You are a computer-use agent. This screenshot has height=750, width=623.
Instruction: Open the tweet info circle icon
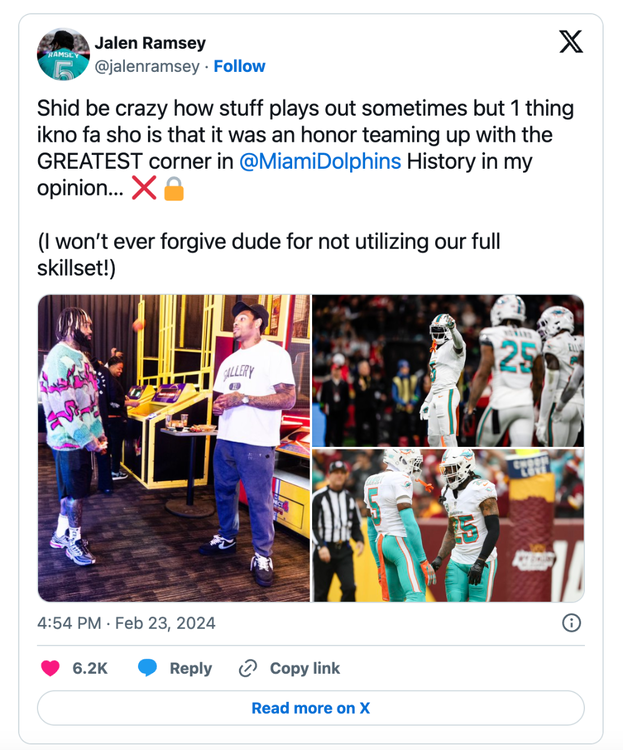pyautogui.click(x=571, y=623)
